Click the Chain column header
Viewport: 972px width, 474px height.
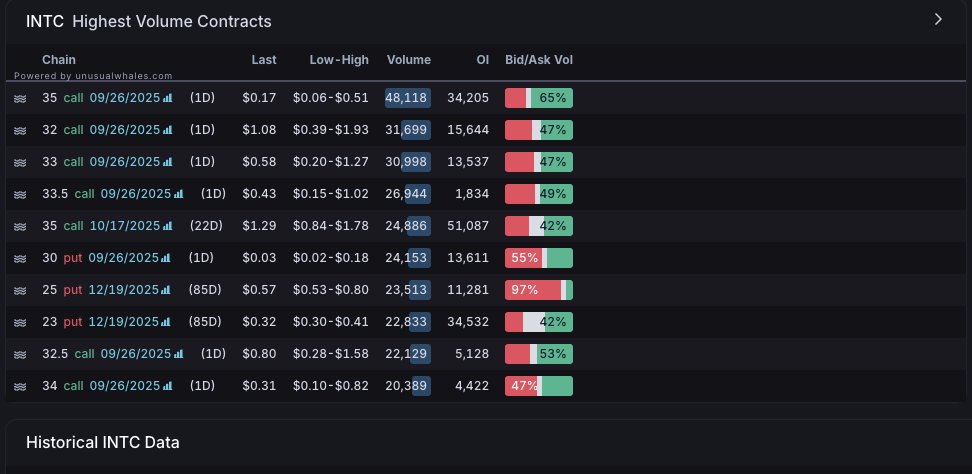(59, 60)
